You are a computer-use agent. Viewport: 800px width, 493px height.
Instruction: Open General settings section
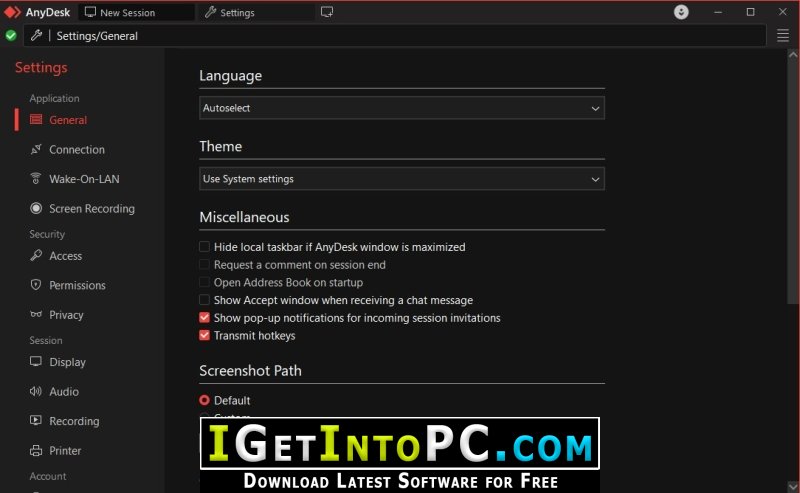pos(68,120)
